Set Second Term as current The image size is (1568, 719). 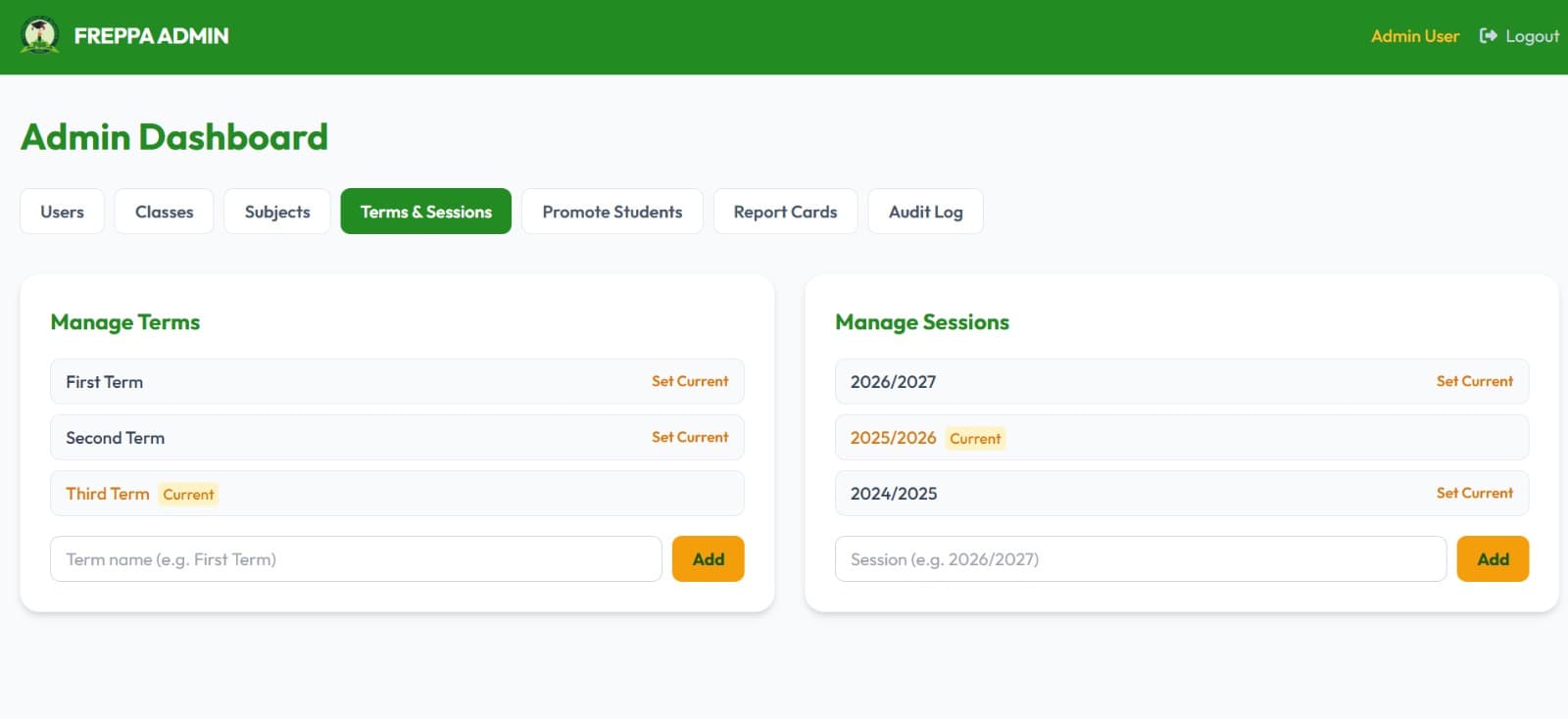[690, 438]
